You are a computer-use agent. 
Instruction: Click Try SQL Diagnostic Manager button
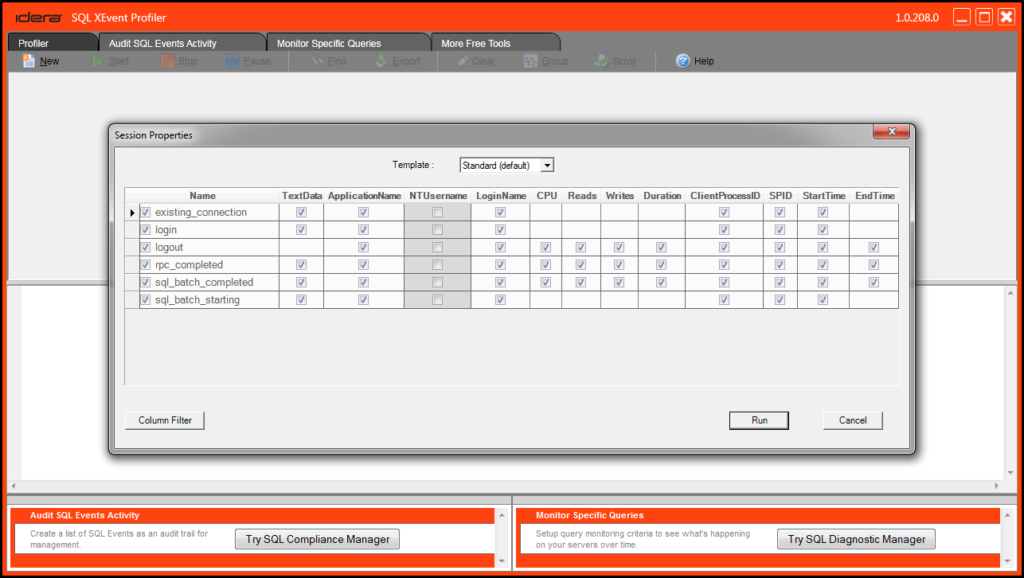click(856, 539)
